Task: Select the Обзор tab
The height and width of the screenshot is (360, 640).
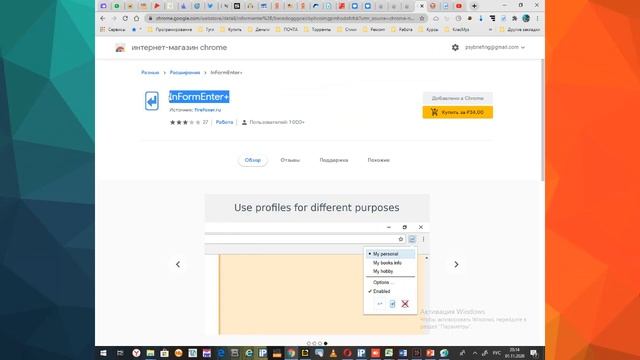Action: click(253, 160)
